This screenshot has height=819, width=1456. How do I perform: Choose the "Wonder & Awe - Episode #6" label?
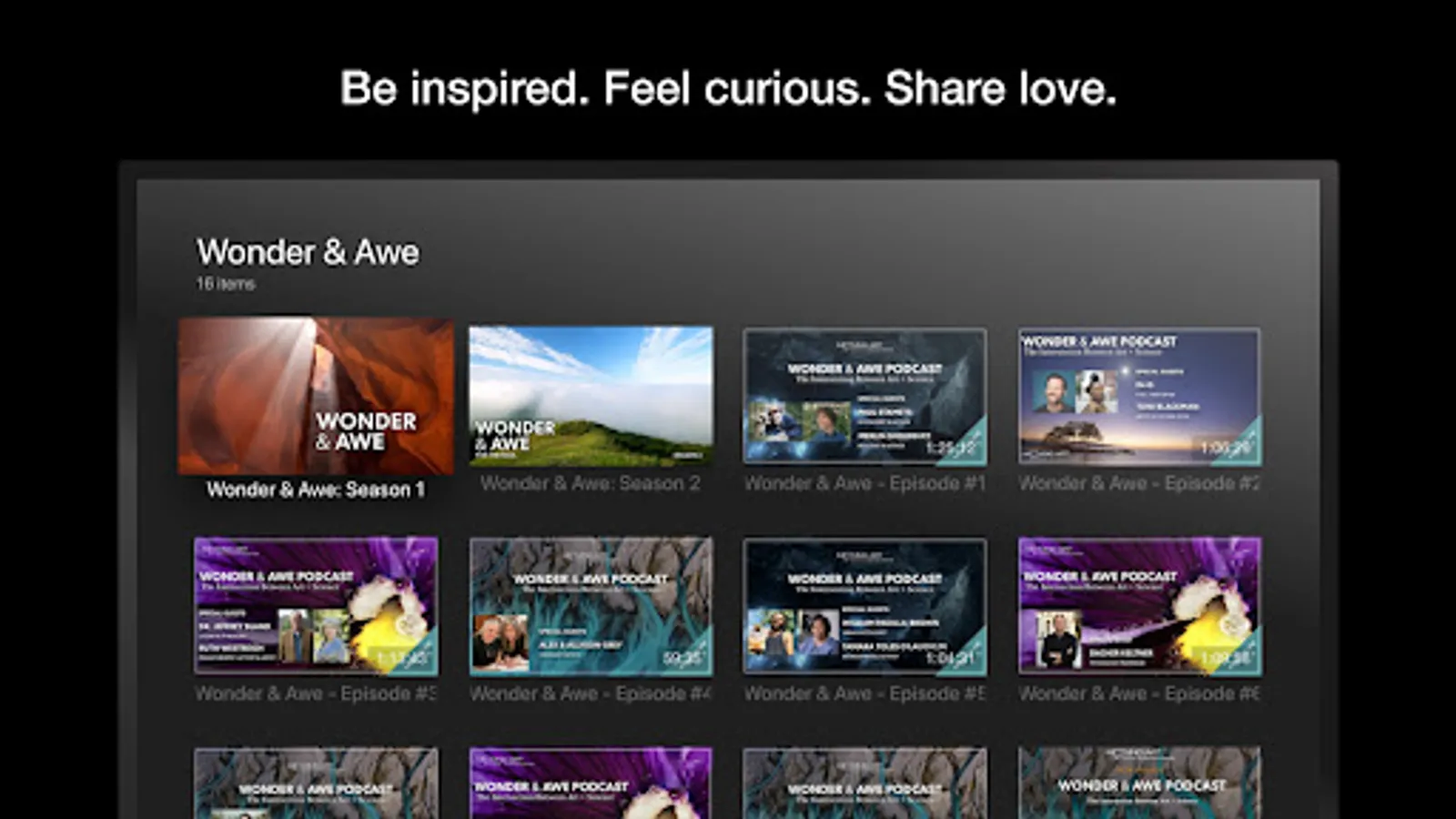click(x=1139, y=693)
